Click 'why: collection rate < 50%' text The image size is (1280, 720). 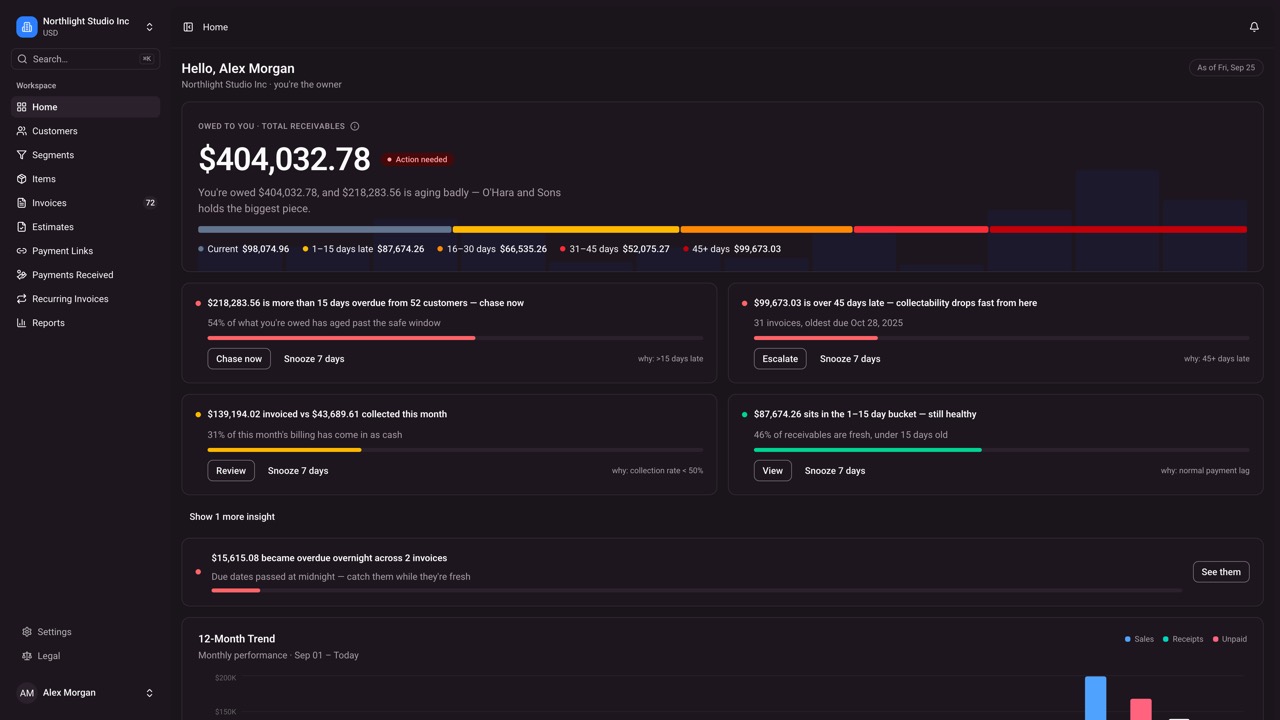[x=657, y=471]
